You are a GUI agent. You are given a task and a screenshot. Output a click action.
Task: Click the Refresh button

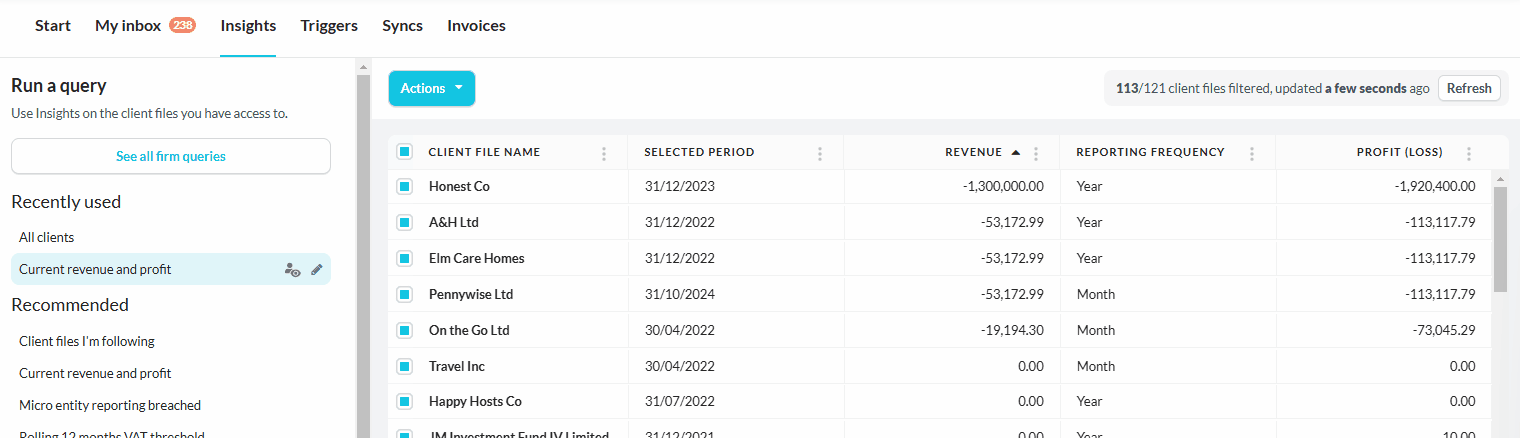pos(1469,88)
